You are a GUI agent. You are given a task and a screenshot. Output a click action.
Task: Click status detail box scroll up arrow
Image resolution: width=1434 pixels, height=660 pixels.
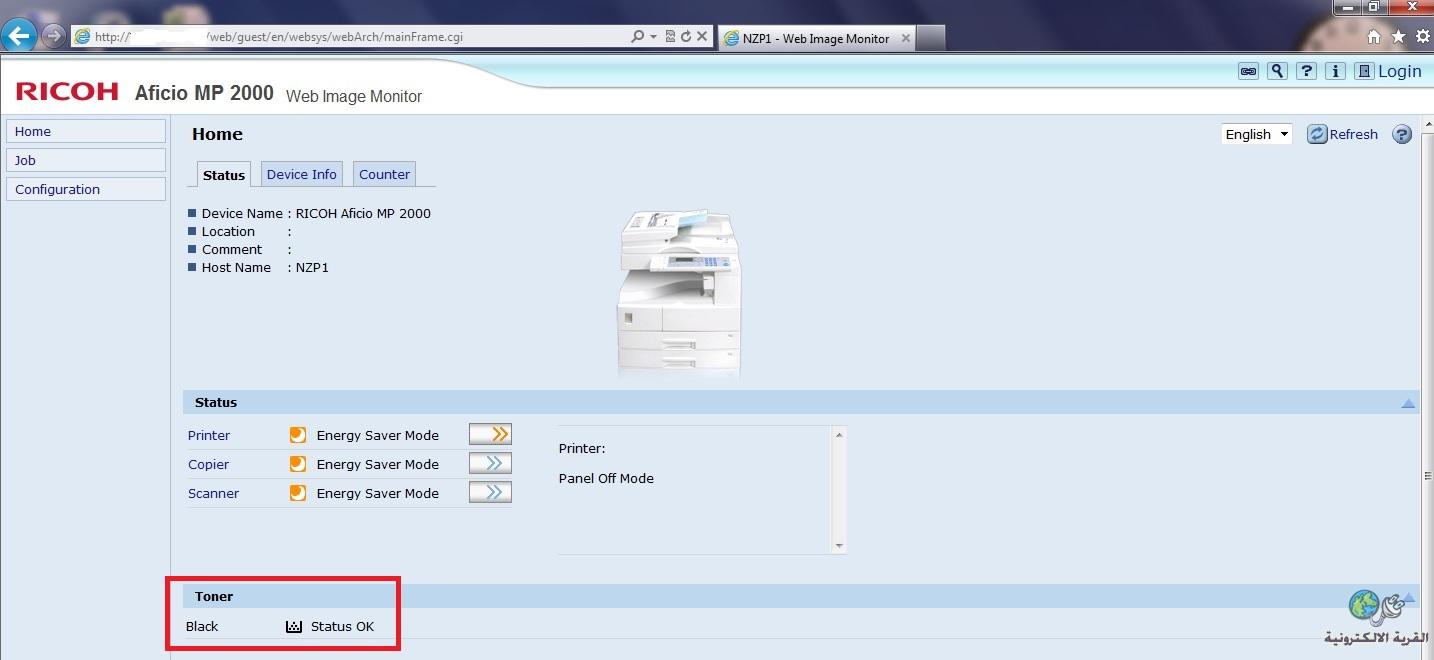tap(839, 435)
